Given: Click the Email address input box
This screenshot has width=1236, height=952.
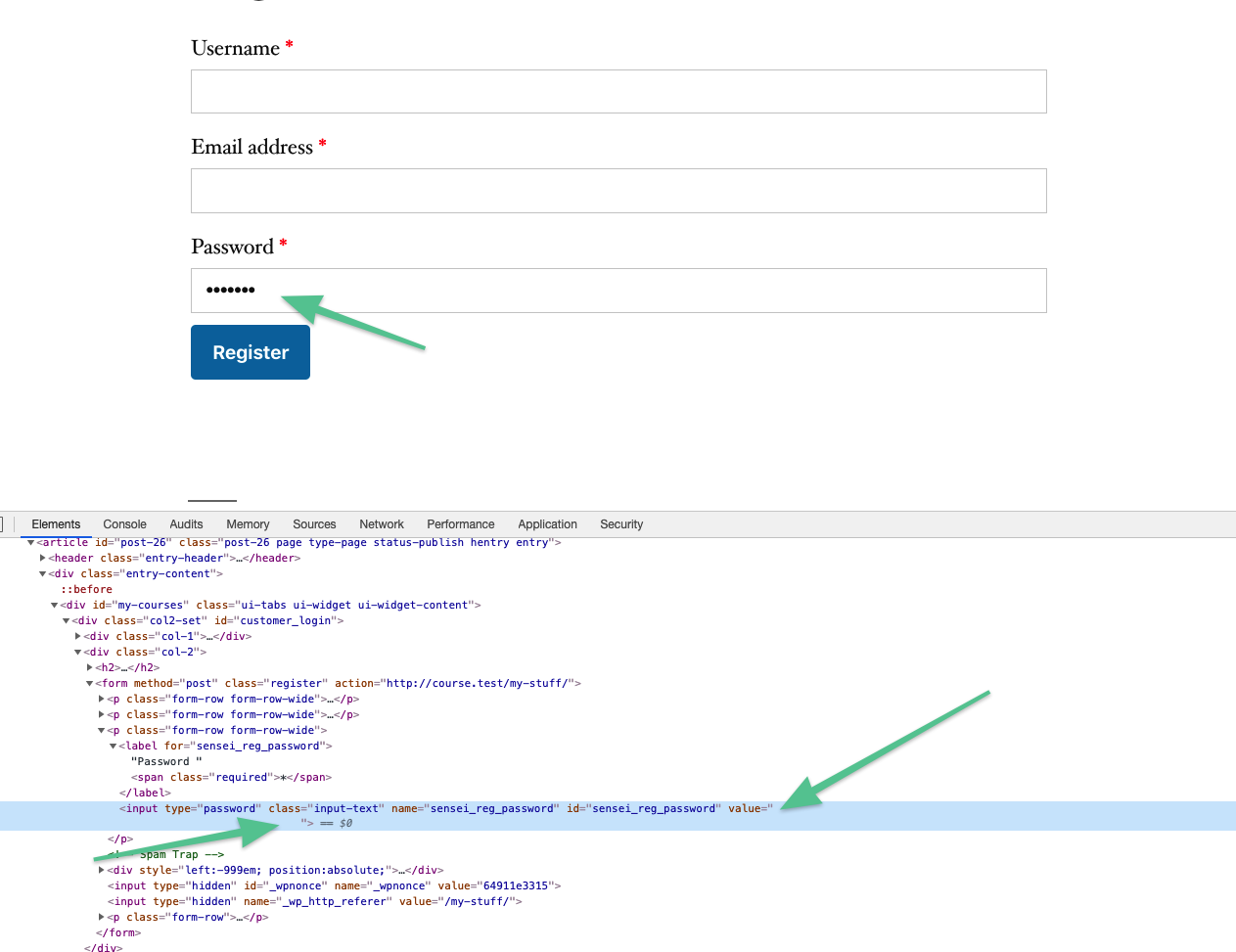Looking at the screenshot, I should 618,191.
